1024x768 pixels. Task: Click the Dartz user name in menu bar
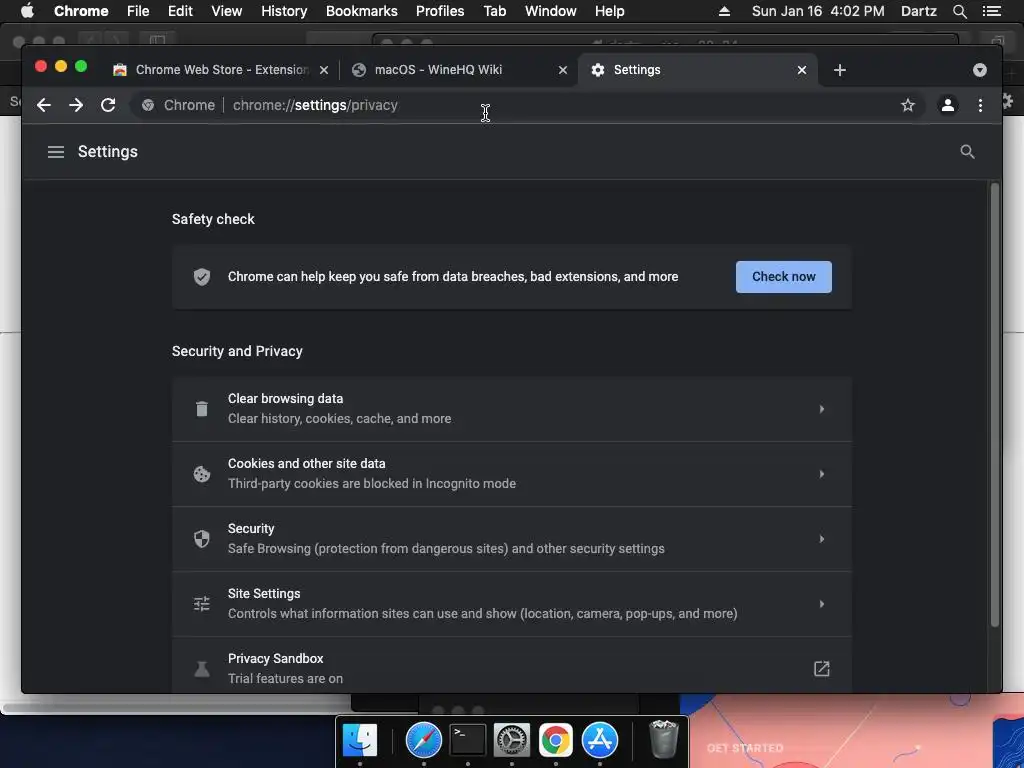tap(919, 11)
